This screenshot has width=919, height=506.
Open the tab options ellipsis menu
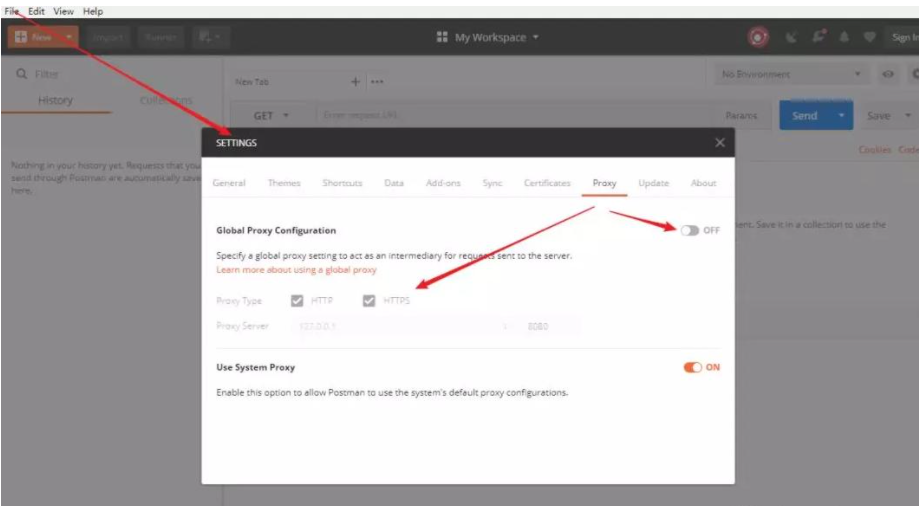[377, 81]
